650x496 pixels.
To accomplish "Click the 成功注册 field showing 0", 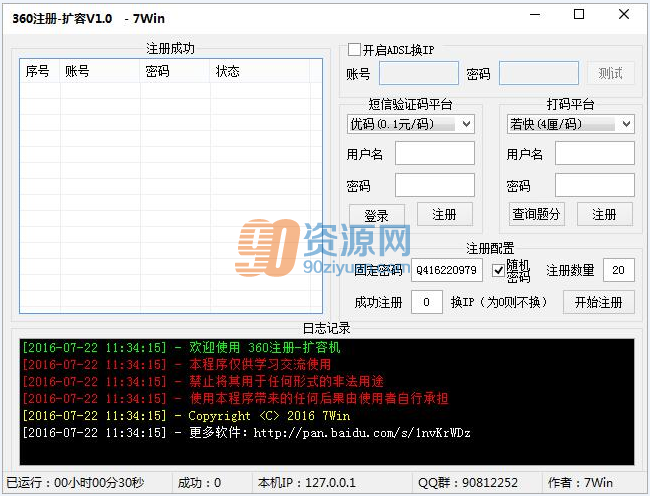I will pos(427,302).
